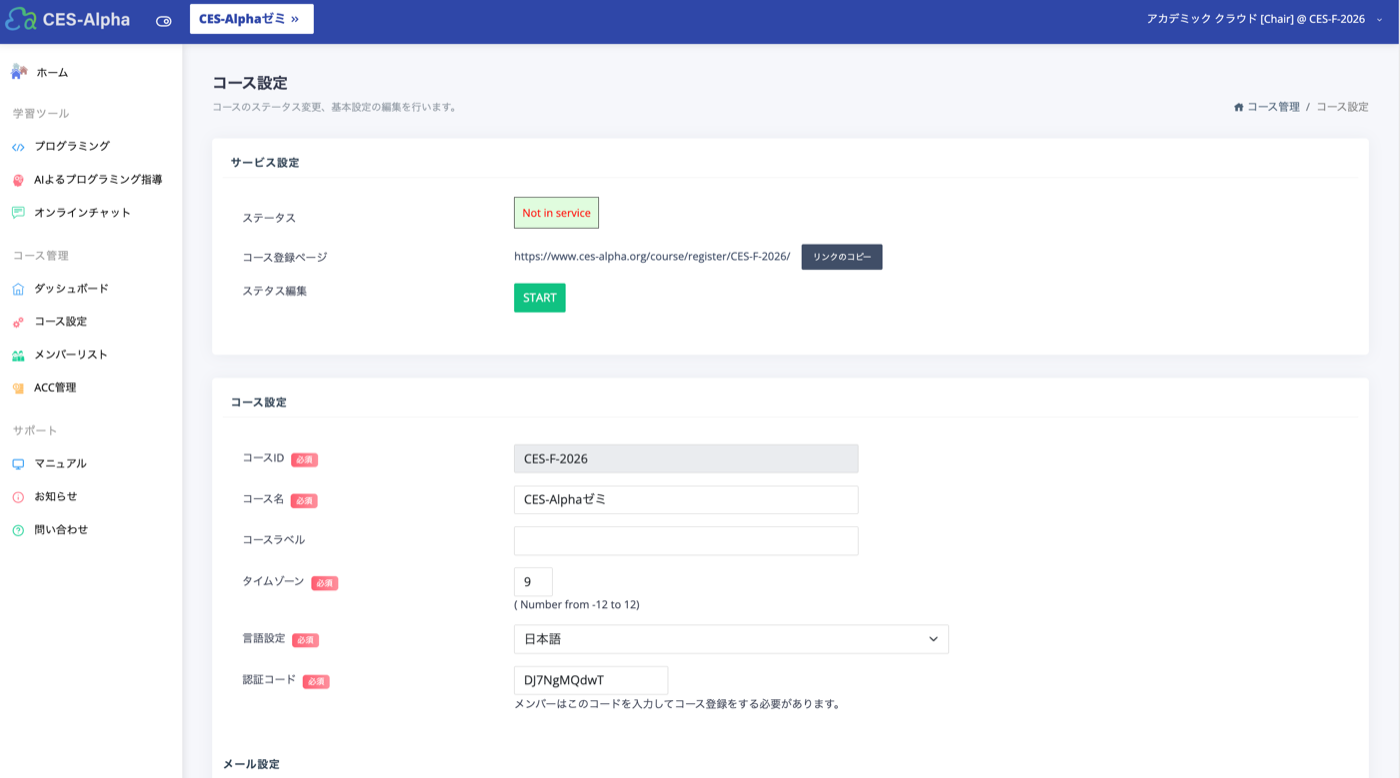Open the 言語設定 日本語 dropdown
1400x778 pixels.
(731, 639)
